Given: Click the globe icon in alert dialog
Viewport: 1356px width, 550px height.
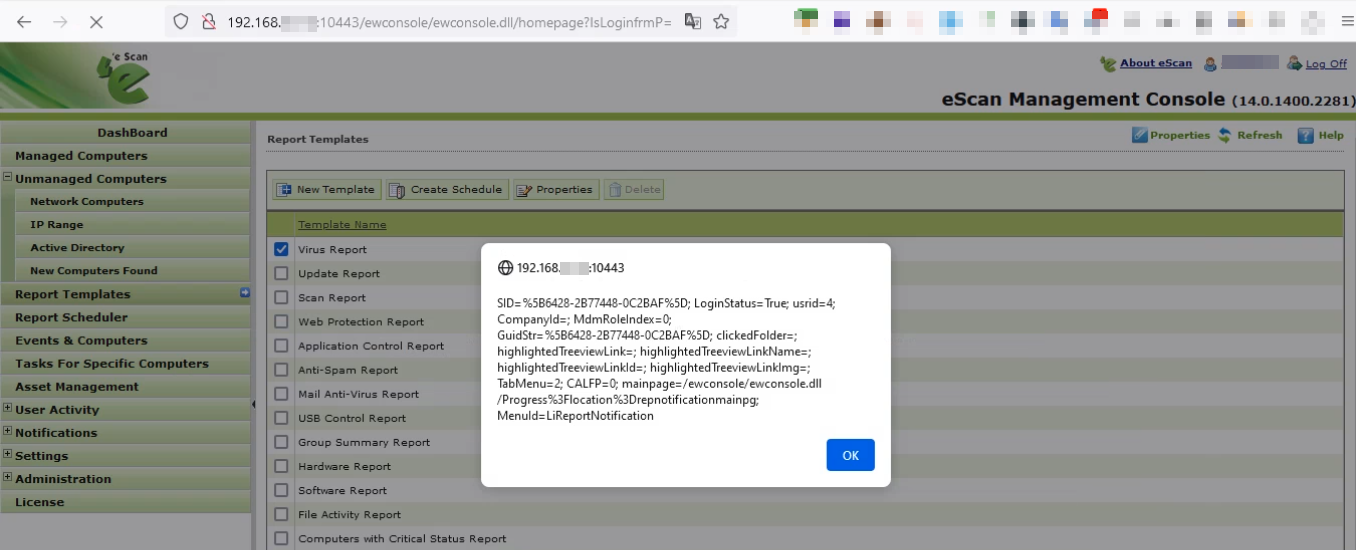Looking at the screenshot, I should click(x=505, y=268).
